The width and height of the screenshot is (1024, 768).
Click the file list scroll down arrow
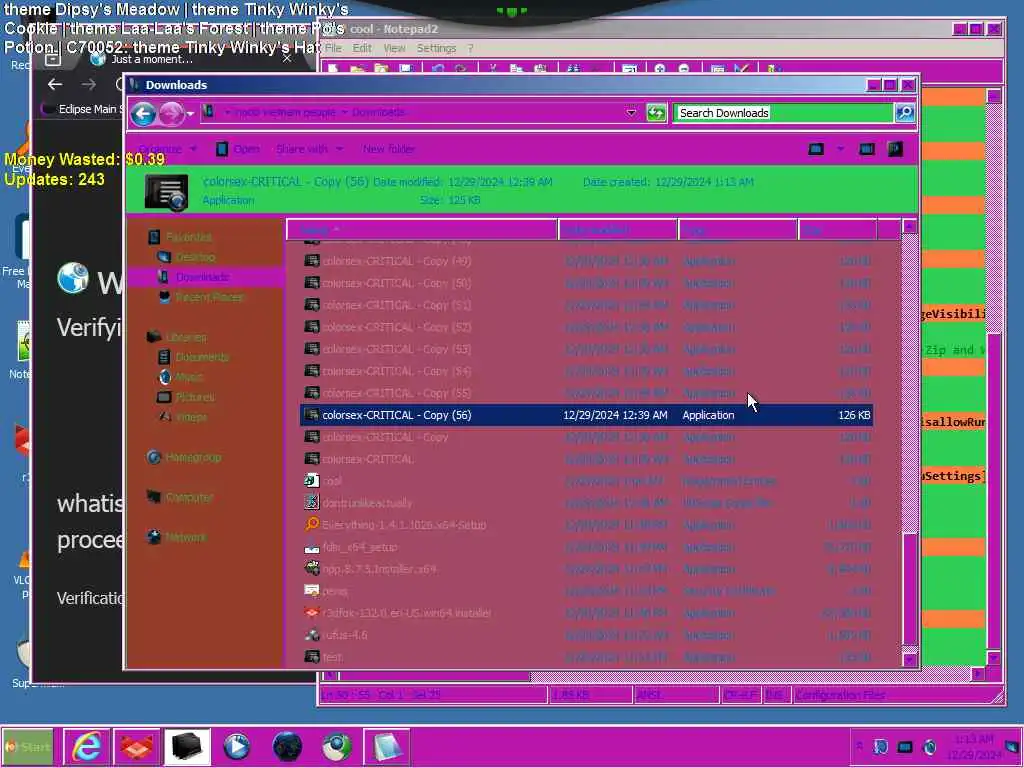coord(910,659)
